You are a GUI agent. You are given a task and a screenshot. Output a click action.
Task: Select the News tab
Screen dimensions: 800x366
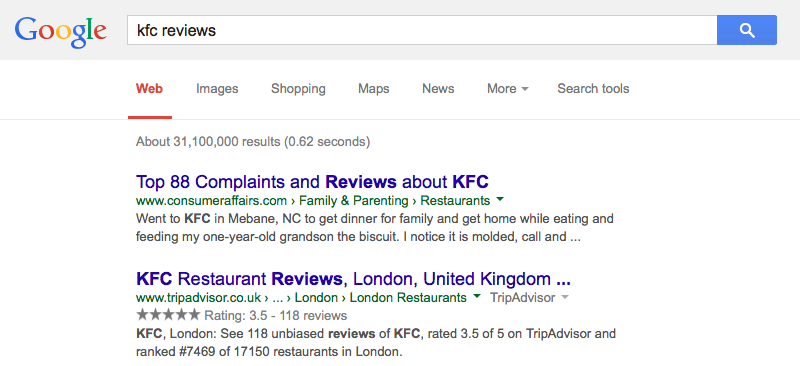click(438, 89)
